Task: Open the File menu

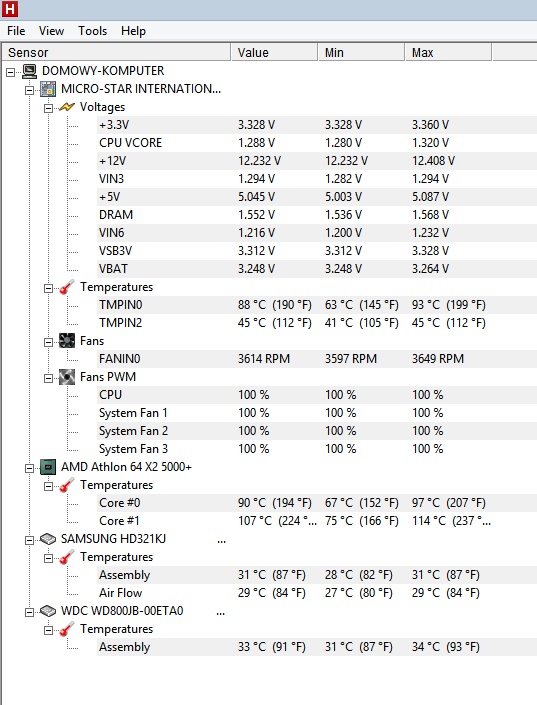Action: pyautogui.click(x=16, y=31)
